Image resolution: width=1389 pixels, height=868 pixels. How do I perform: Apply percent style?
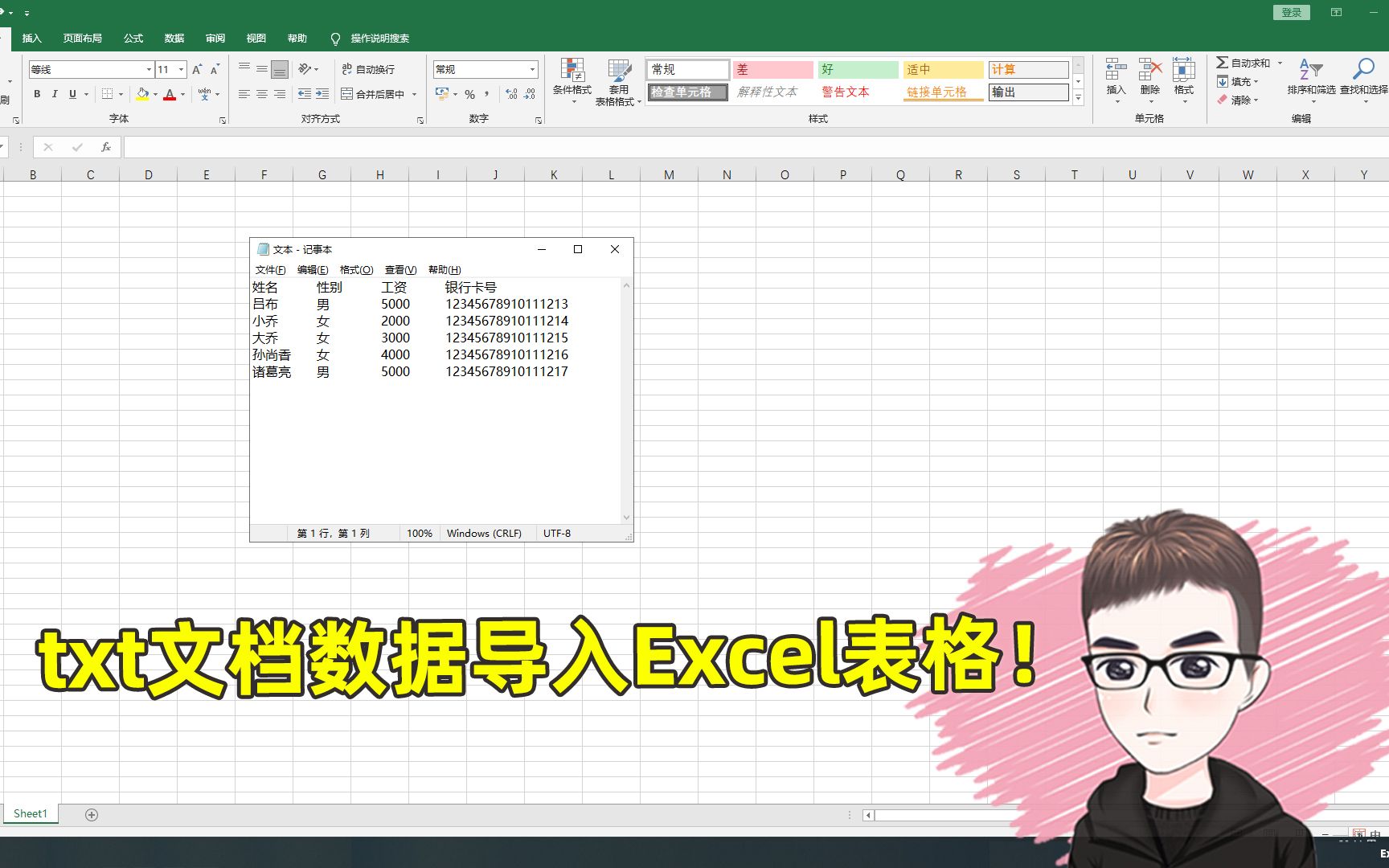[x=469, y=94]
